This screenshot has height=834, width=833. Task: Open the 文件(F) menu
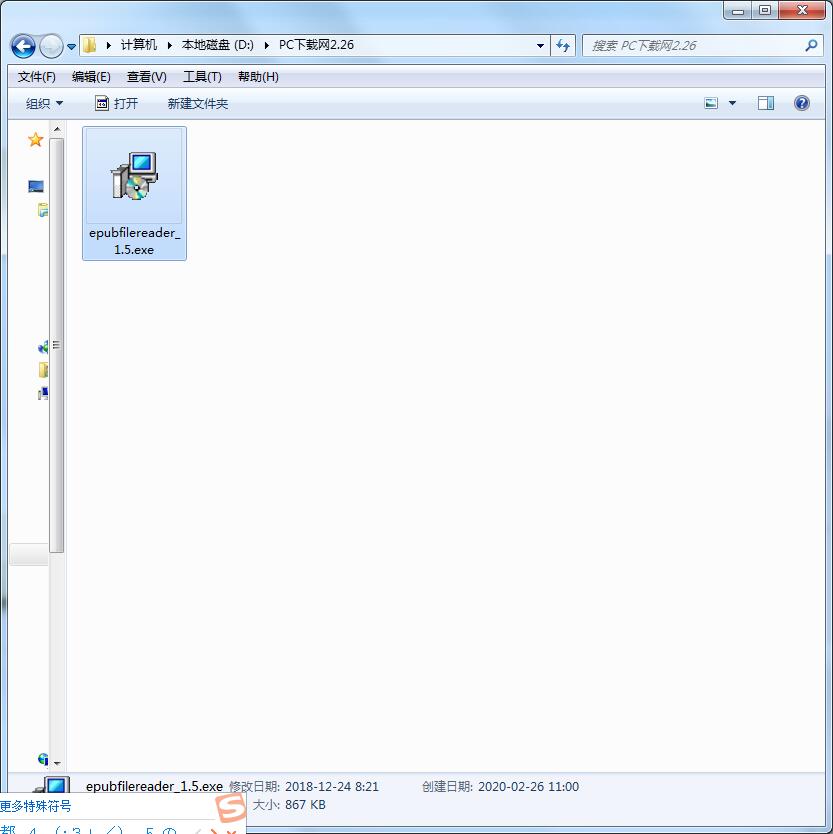(36, 76)
